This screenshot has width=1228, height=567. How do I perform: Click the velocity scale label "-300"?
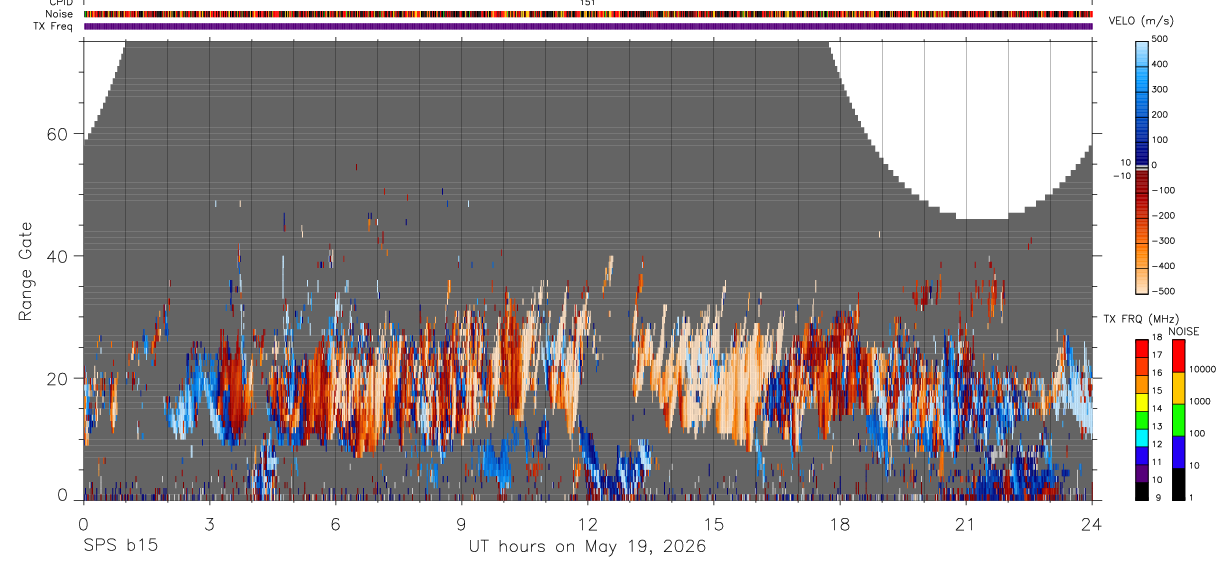1162,241
